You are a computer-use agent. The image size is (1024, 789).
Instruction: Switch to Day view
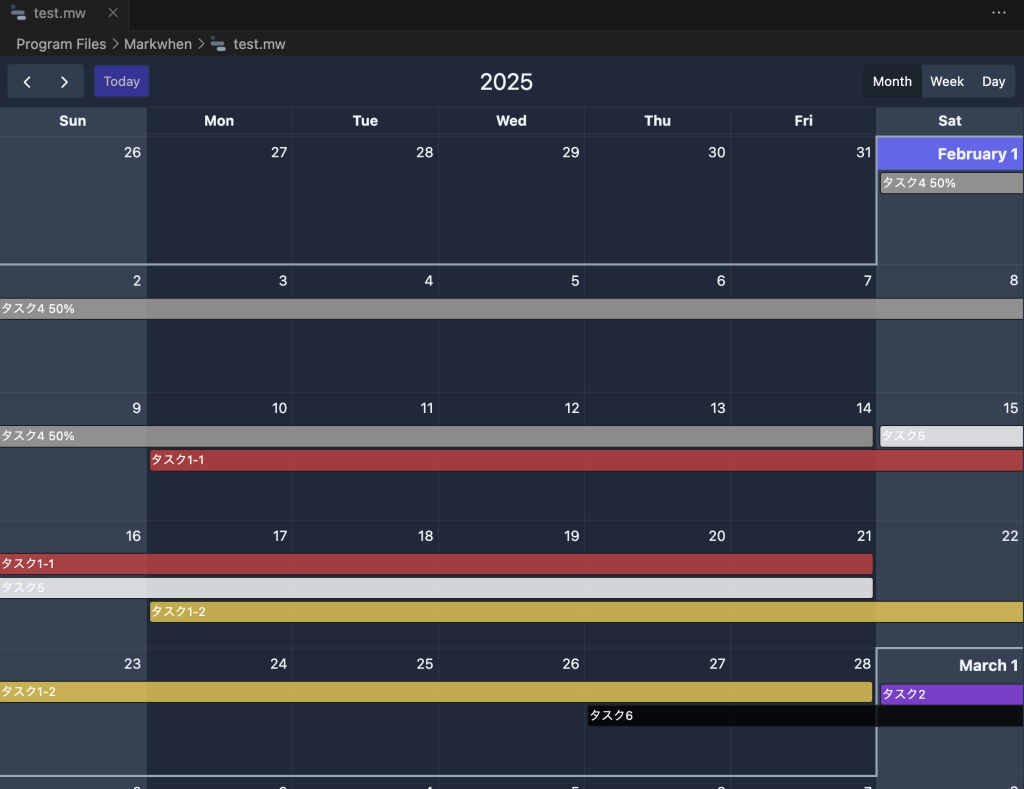click(x=993, y=82)
